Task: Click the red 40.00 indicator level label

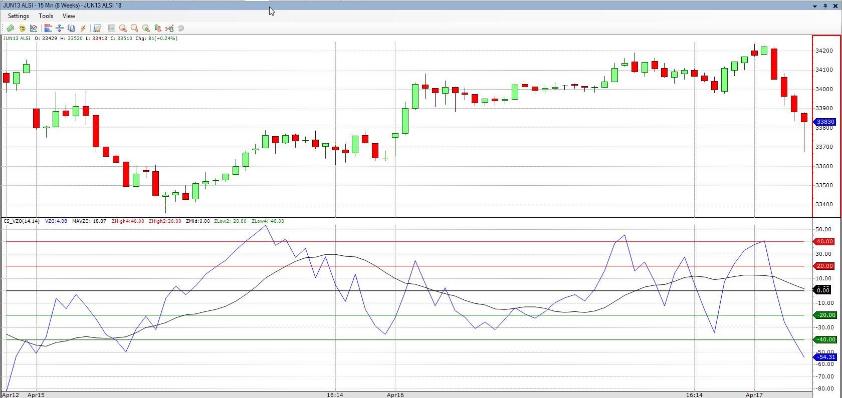Action: coord(825,242)
